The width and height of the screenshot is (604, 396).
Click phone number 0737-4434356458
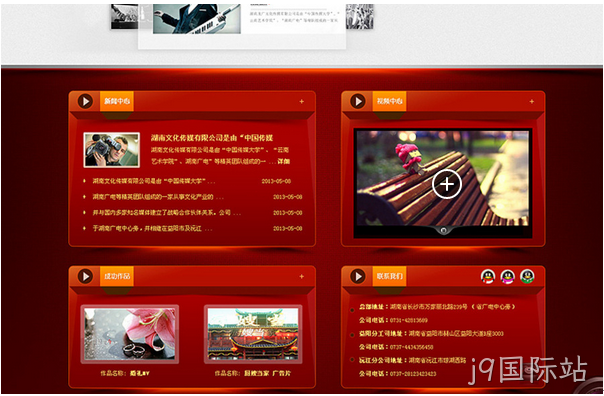(411, 347)
